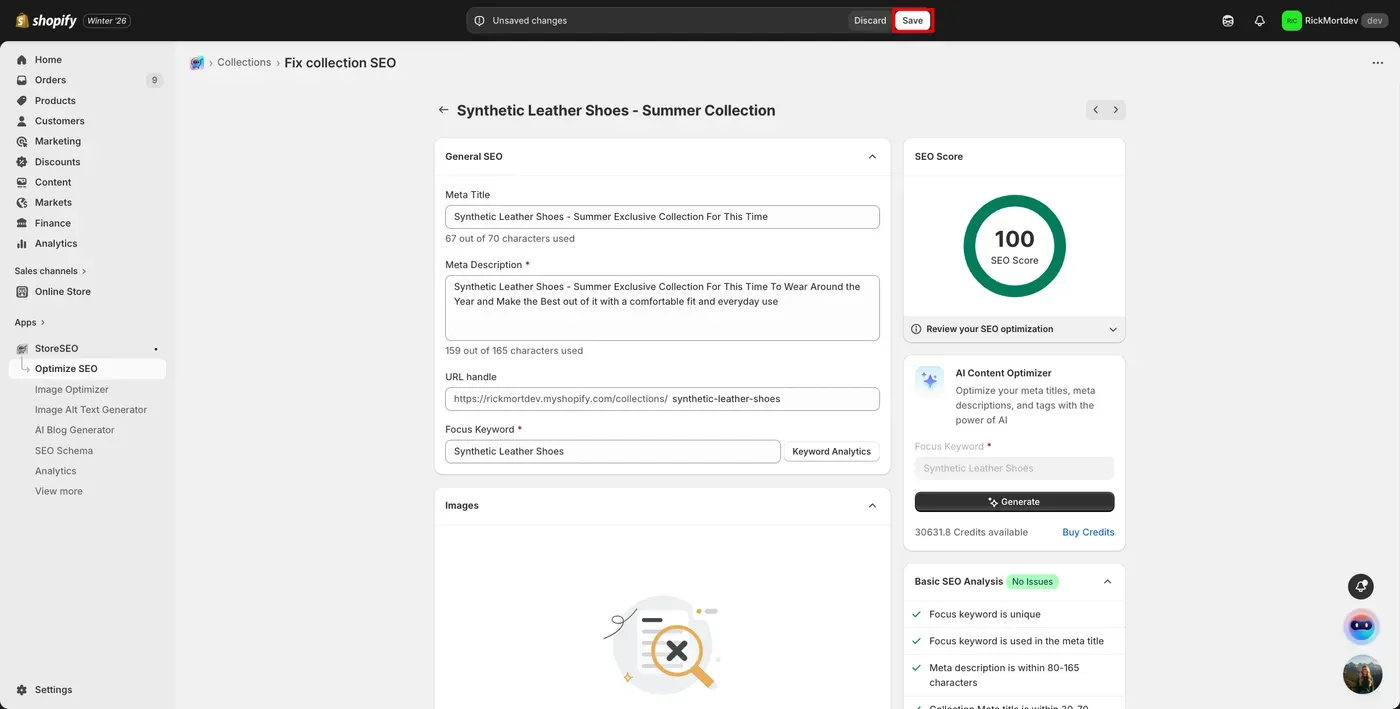
Task: Click the Keyword Analytics button
Action: pyautogui.click(x=832, y=452)
